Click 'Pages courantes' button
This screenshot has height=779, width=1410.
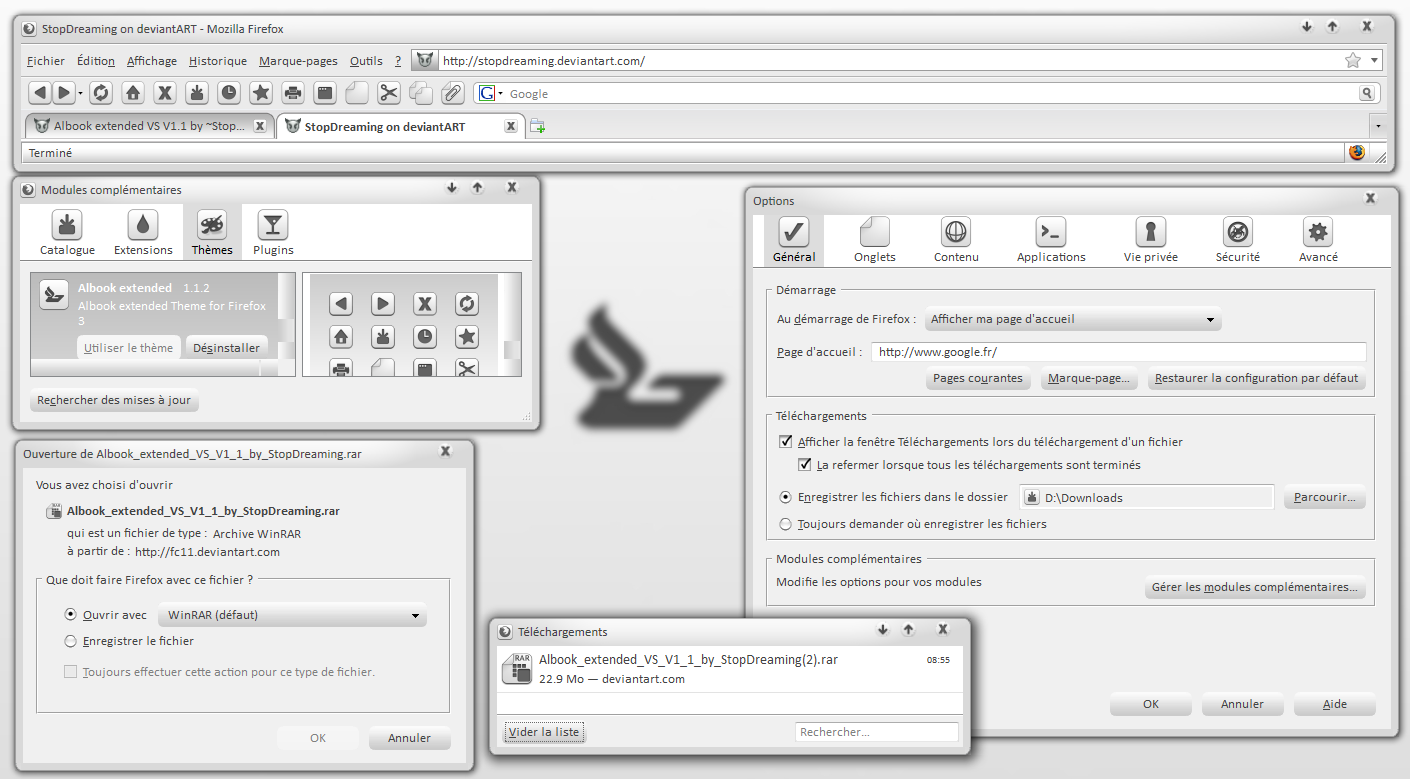tap(978, 379)
